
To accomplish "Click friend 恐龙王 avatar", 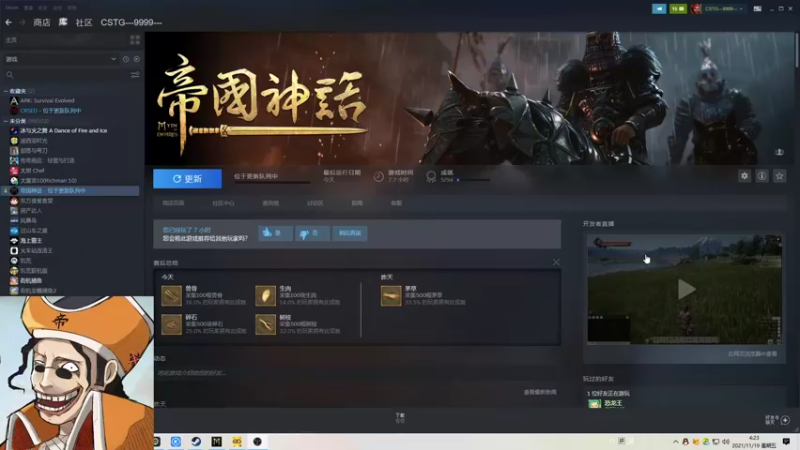I will point(594,404).
